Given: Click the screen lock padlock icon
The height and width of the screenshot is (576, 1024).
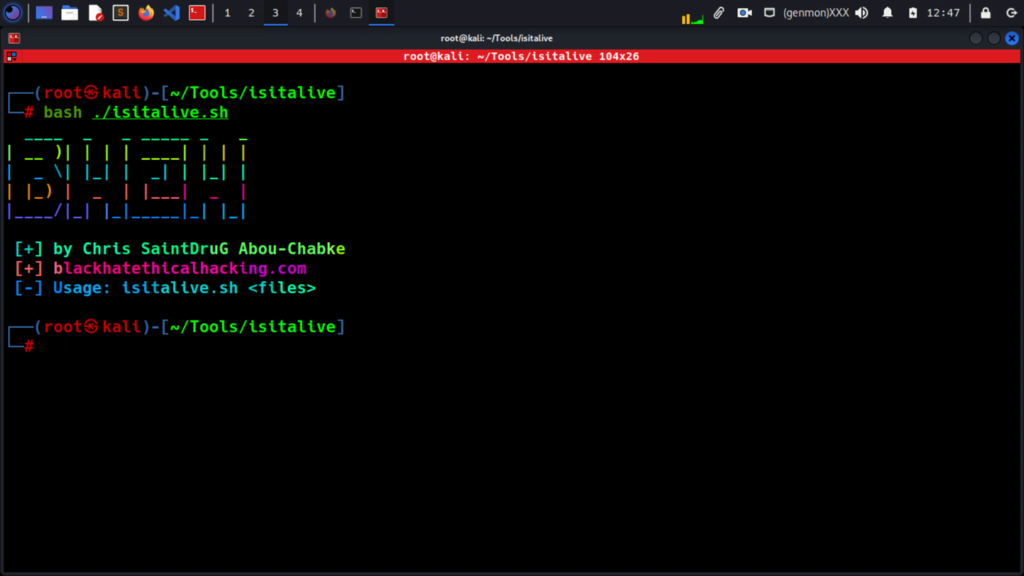Looking at the screenshot, I should click(986, 13).
